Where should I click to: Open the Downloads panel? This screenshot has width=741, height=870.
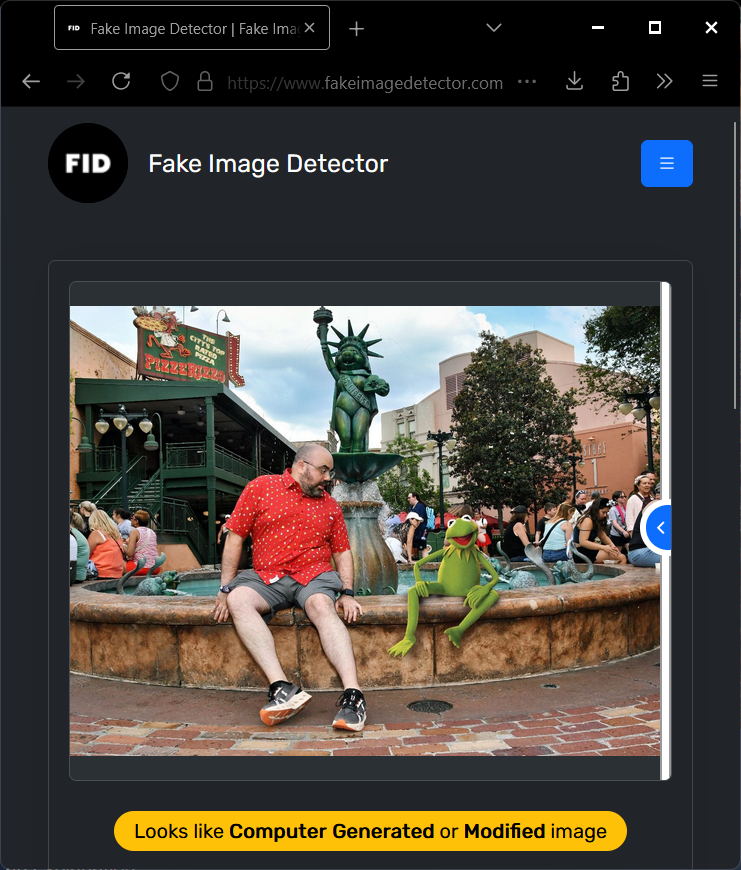coord(574,82)
